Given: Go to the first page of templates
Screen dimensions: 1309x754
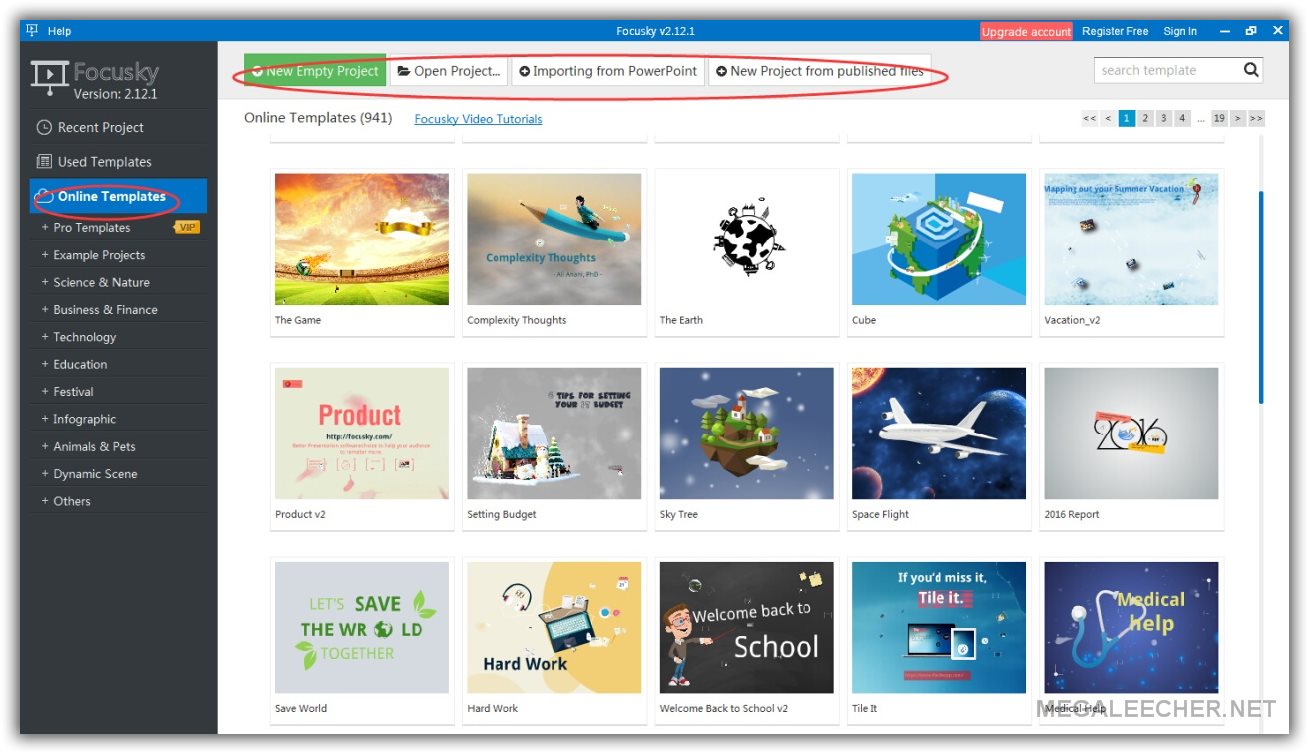Looking at the screenshot, I should click(x=1089, y=118).
